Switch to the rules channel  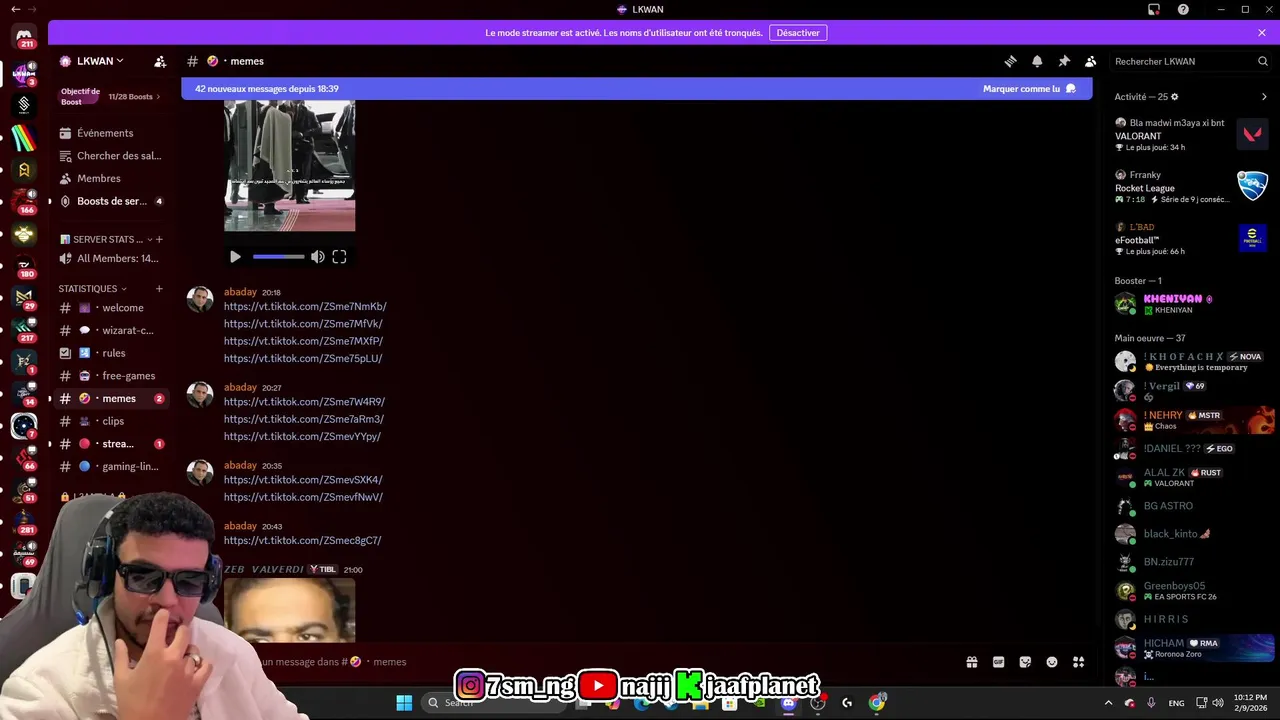coord(110,353)
